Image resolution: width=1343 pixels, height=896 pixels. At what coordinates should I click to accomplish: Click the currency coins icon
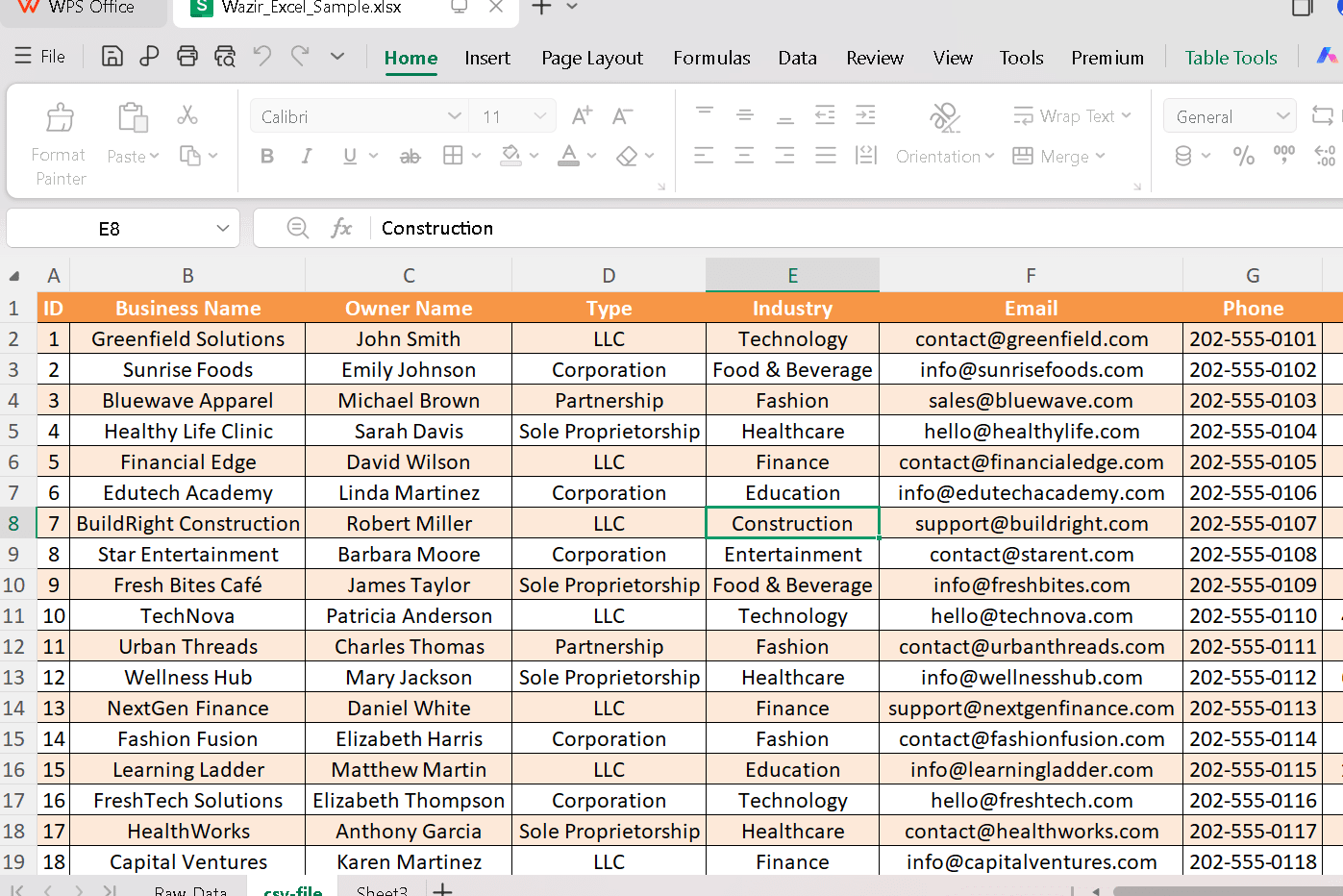(x=1183, y=156)
